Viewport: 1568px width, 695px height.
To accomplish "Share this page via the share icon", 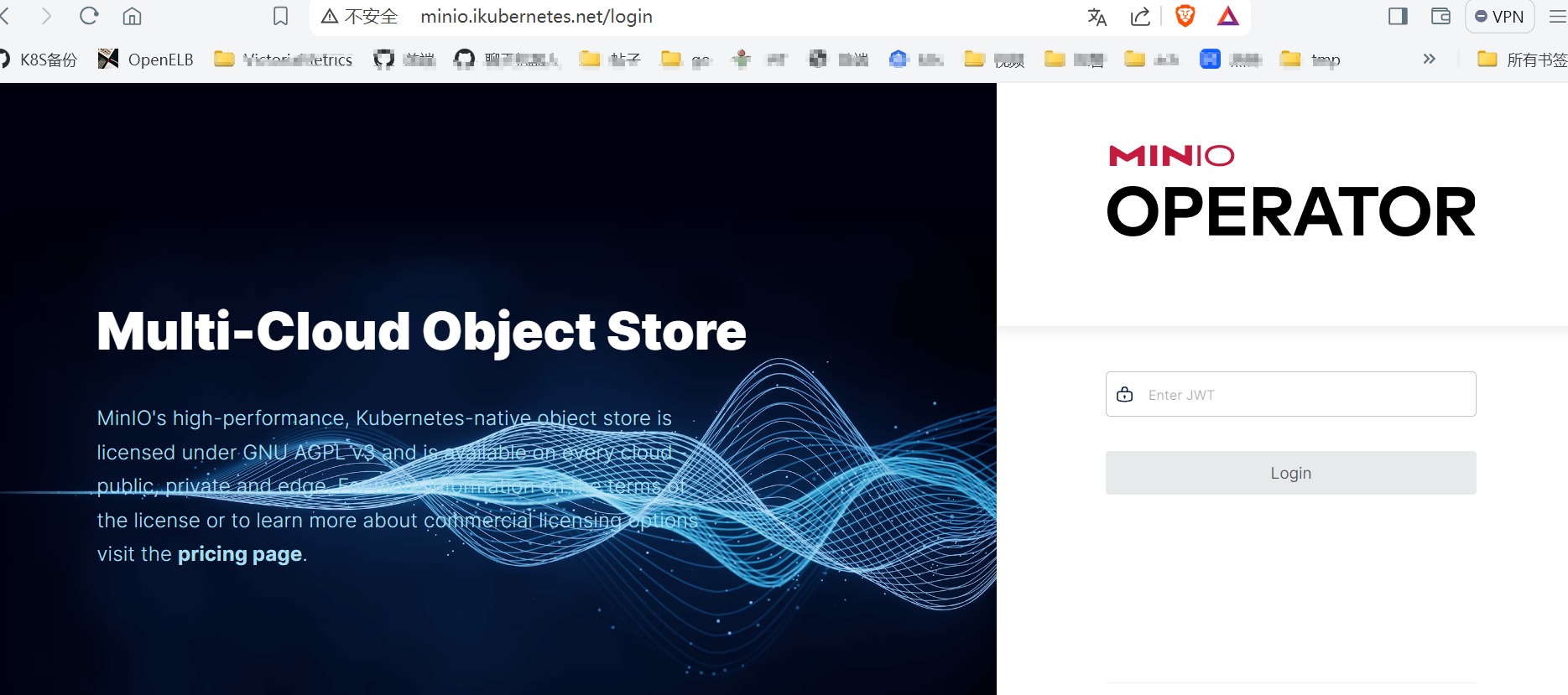I will coord(1140,17).
